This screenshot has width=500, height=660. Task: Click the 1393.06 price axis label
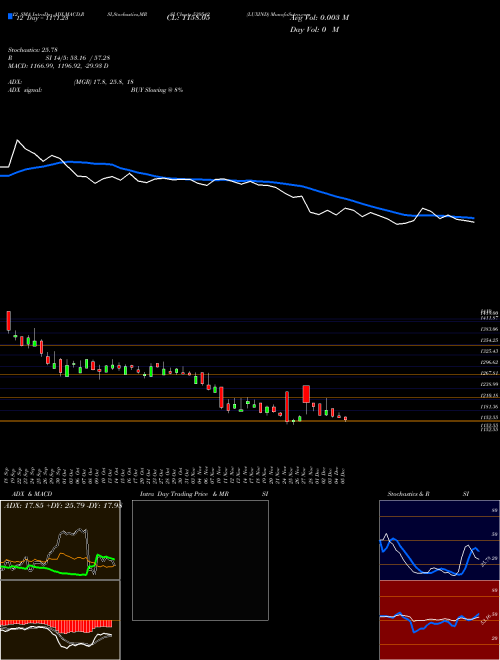[x=489, y=329]
